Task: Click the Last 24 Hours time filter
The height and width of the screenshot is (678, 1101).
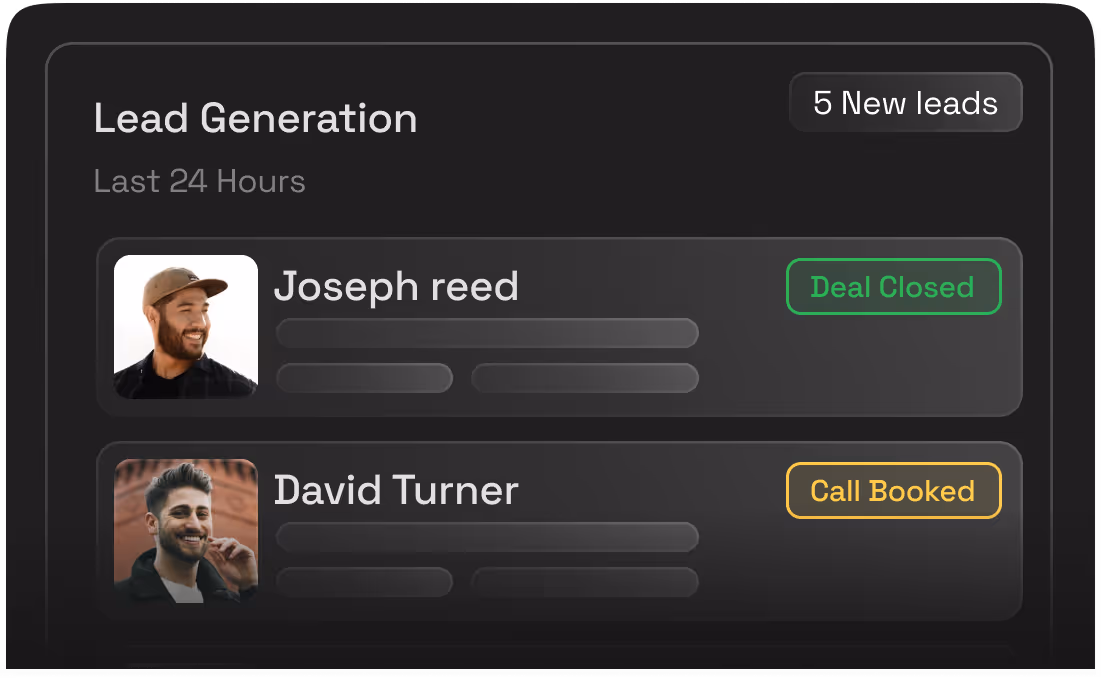Action: 199,181
